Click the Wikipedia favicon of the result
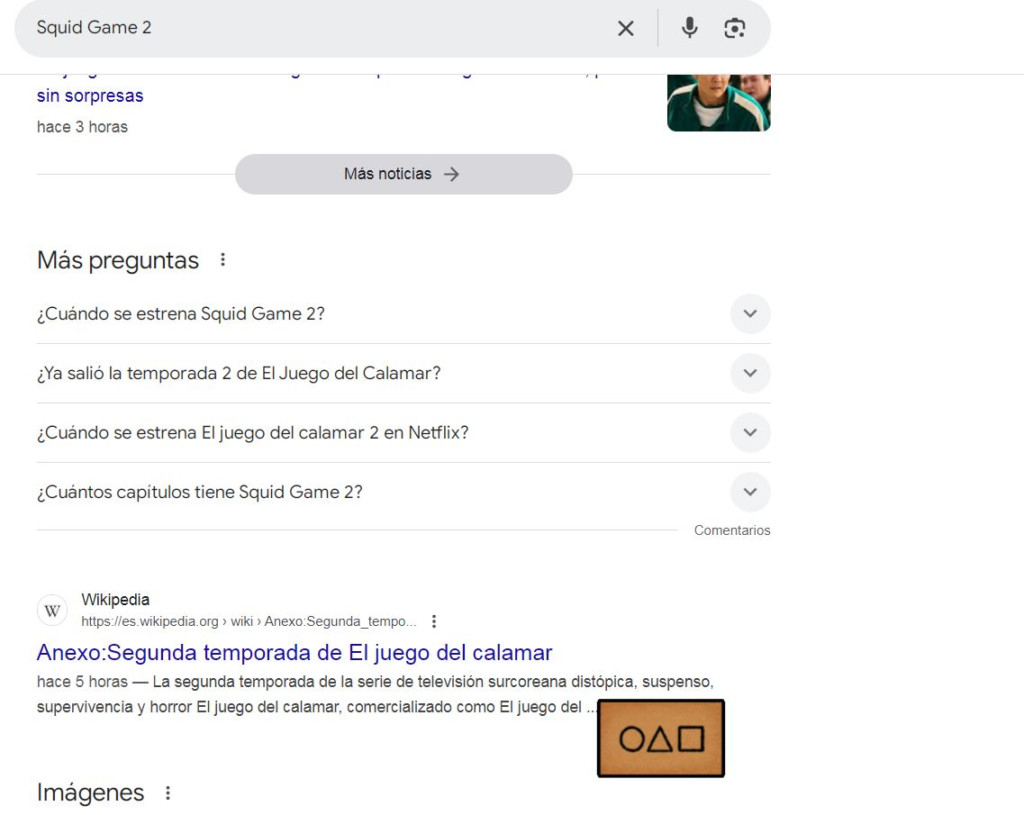Screen dimensions: 1024x815 coord(52,611)
